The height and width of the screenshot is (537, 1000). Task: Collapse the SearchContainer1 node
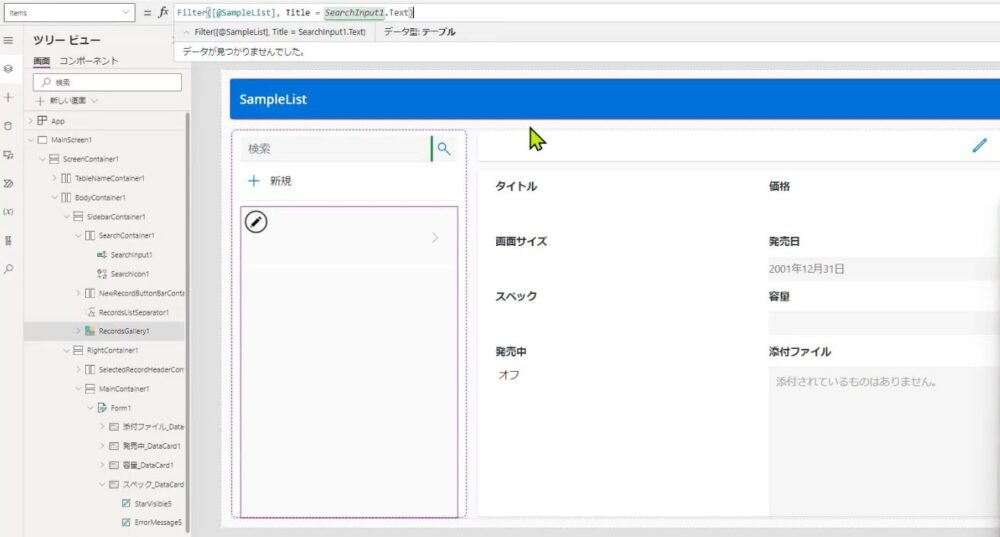78,235
